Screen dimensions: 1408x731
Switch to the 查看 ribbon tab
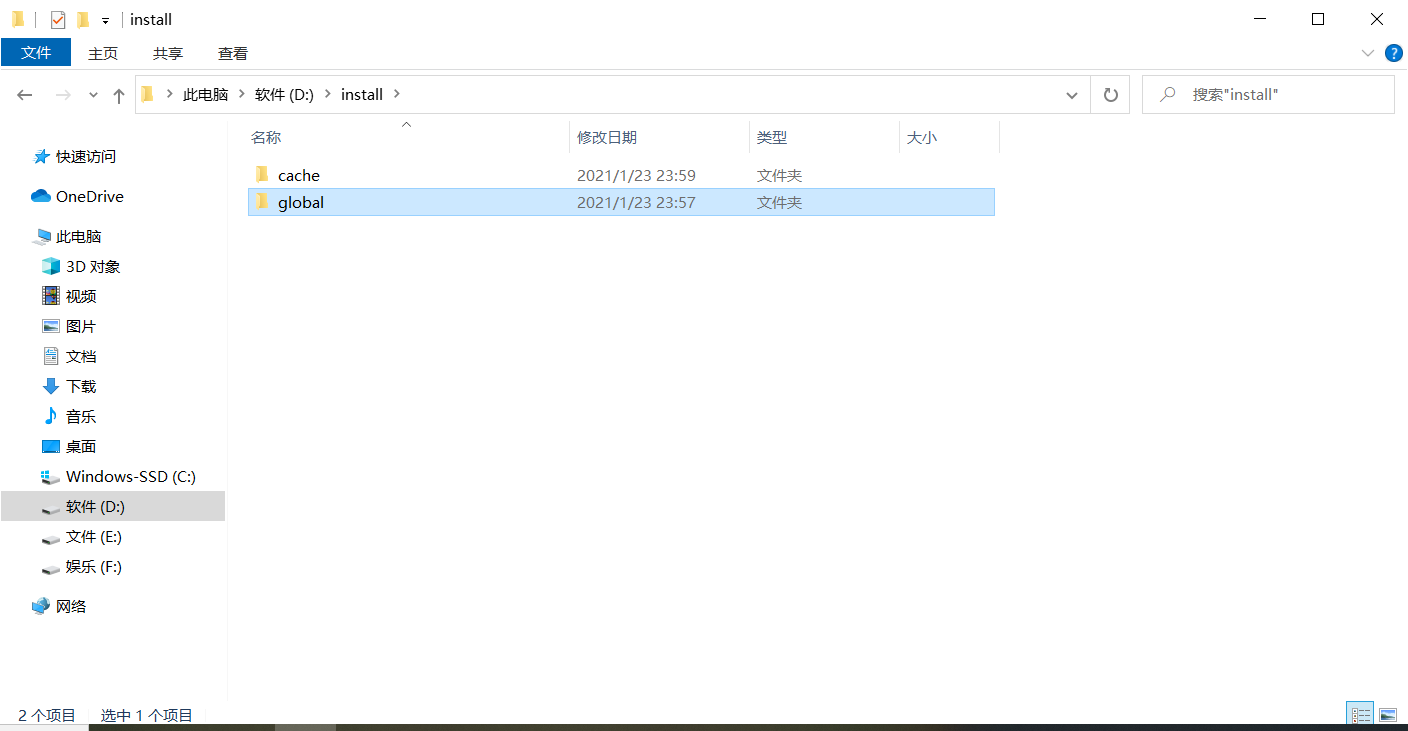pyautogui.click(x=232, y=53)
